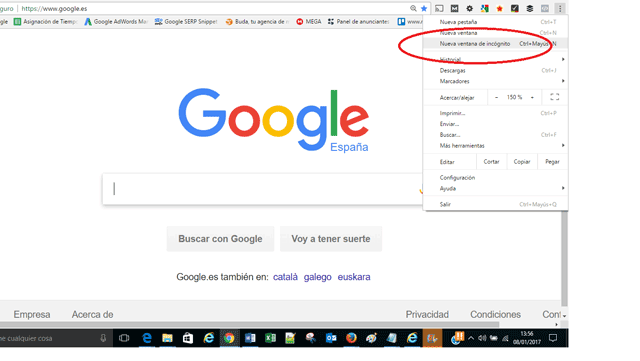Toggle fullscreen mode icon in menu
Viewport: 640px width, 361px height.
point(554,97)
